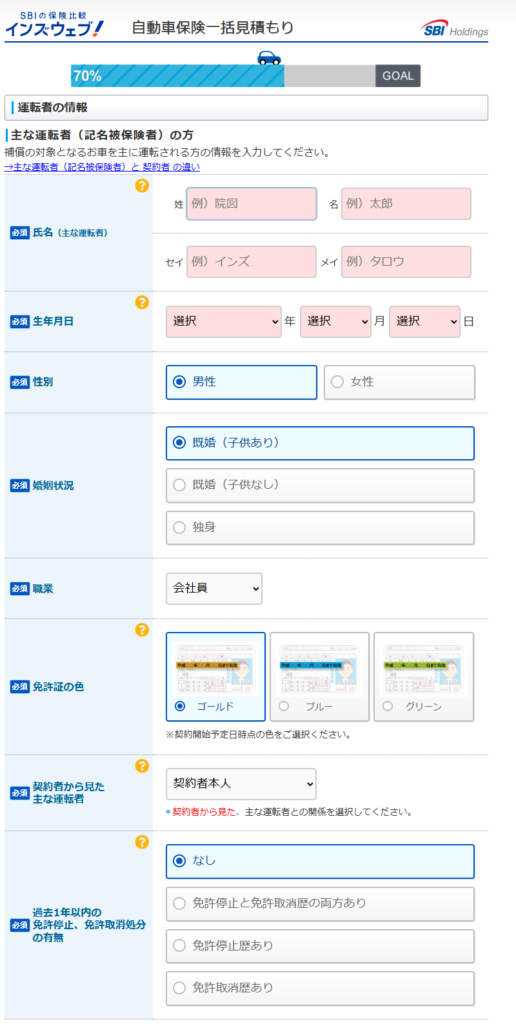Click the 名 given name input field
This screenshot has width=516, height=1024.
[x=406, y=204]
